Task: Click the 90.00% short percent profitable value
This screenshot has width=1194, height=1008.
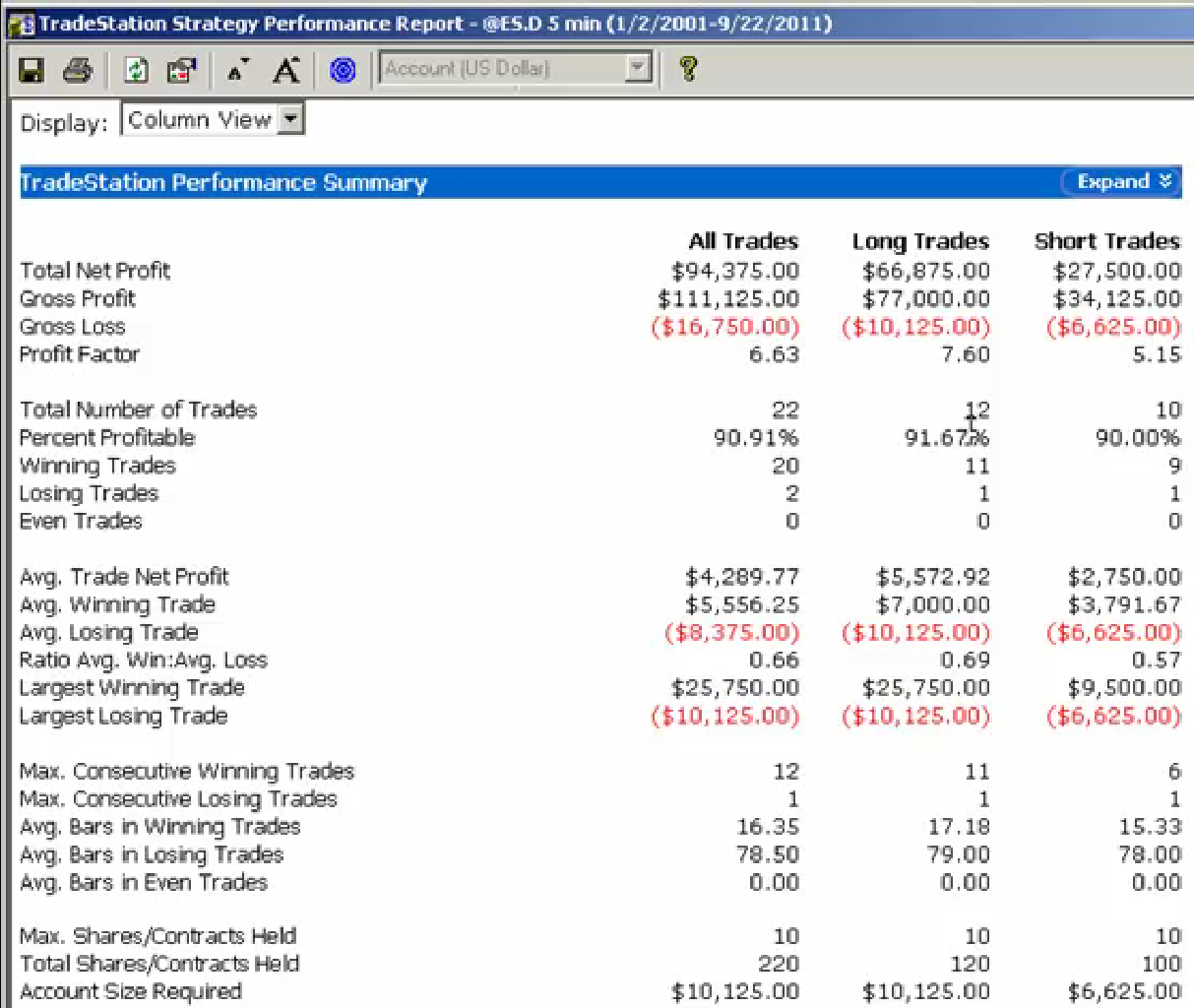Action: [1138, 437]
